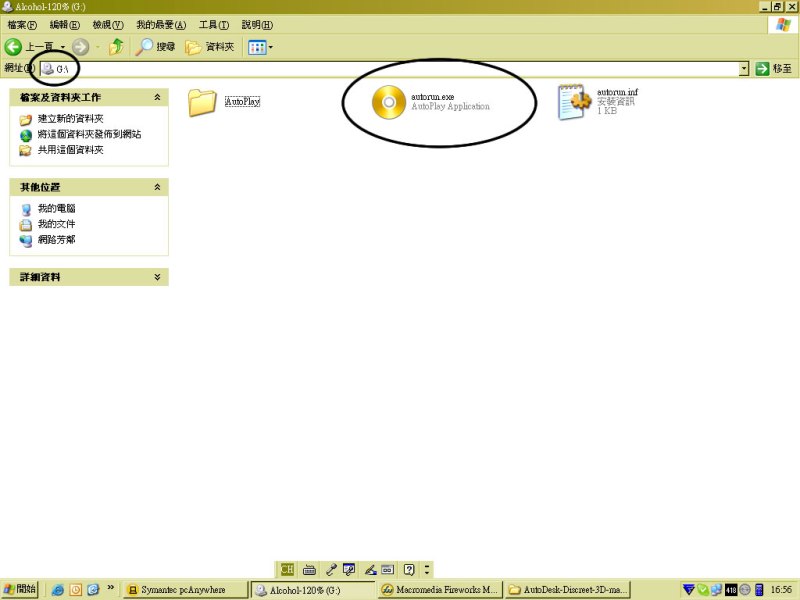Collapse the 檔案及資料夾工作 panel
This screenshot has height=600, width=800.
tap(157, 97)
